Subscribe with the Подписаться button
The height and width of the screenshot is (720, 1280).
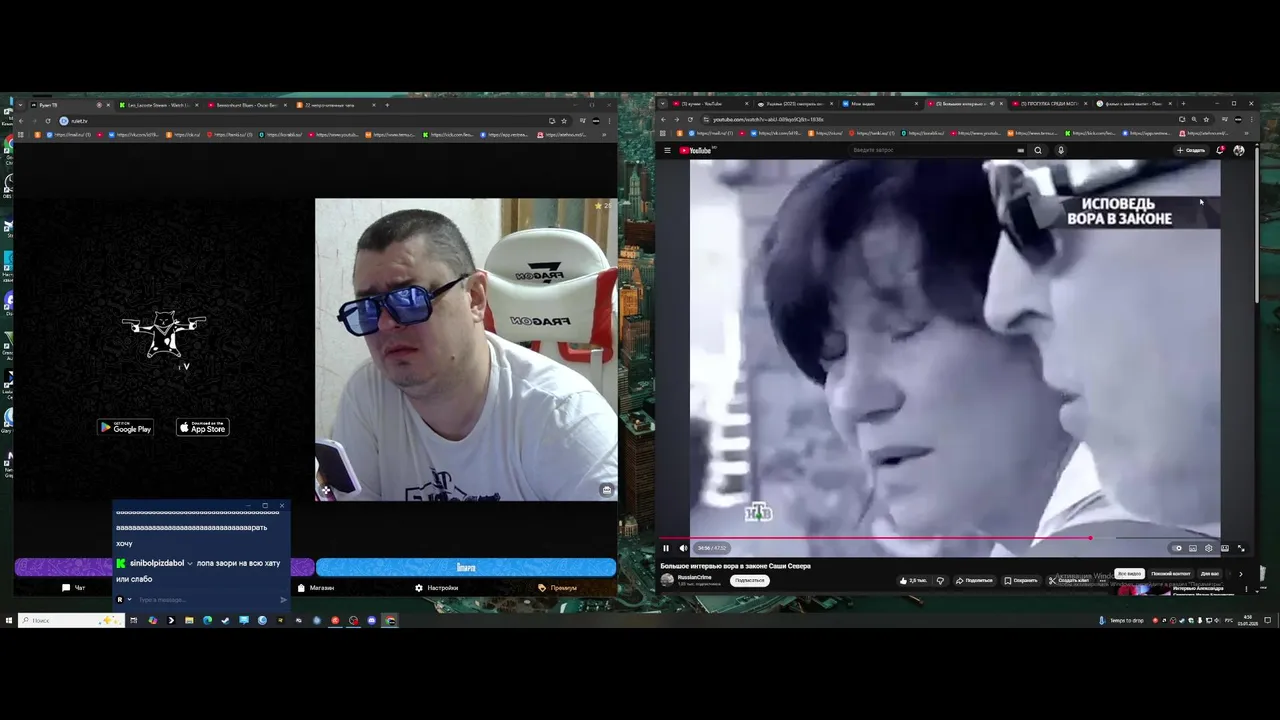(x=749, y=580)
